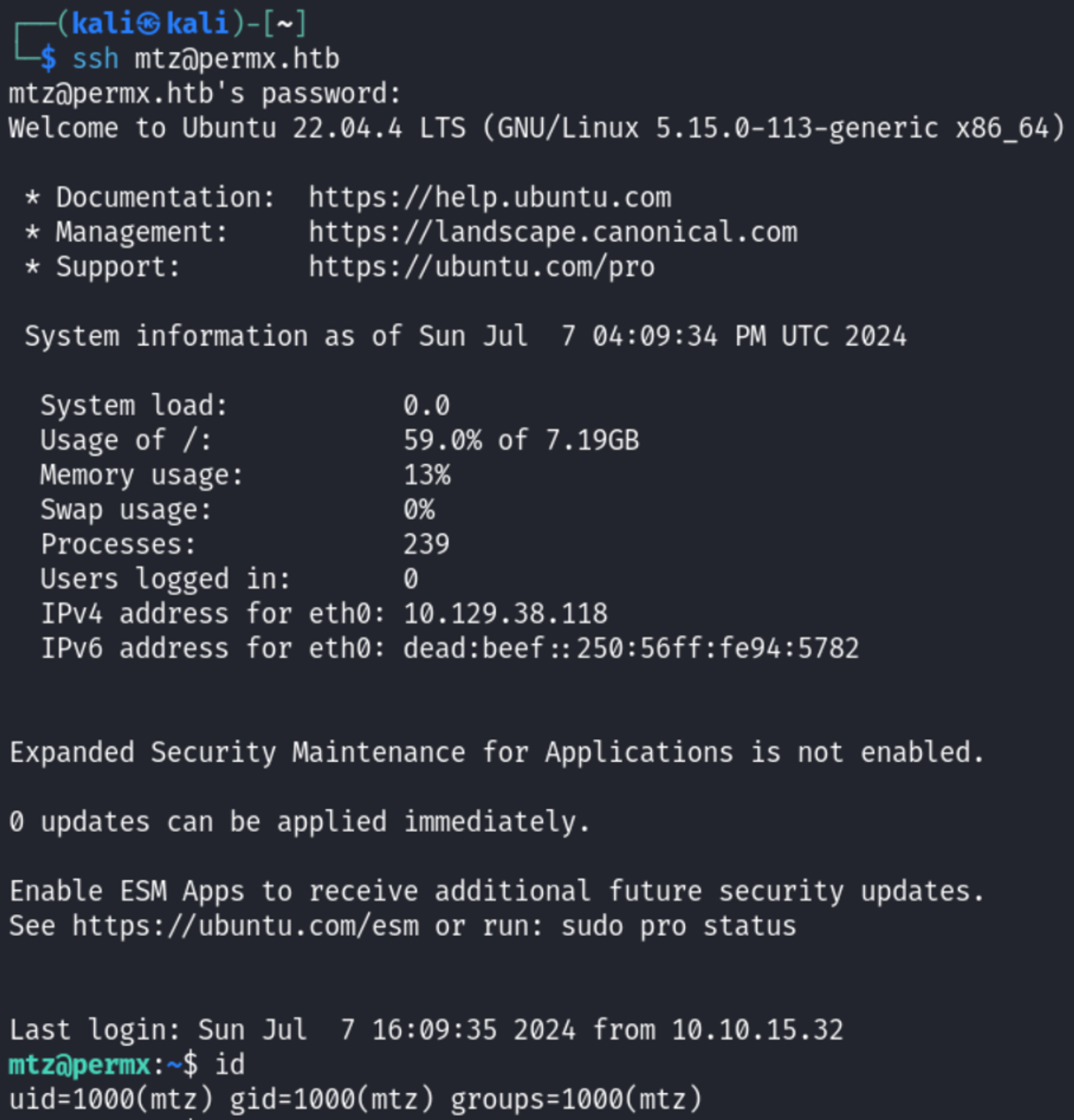The height and width of the screenshot is (1120, 1074).
Task: Click the Kali logo icon in prompt
Action: [149, 24]
